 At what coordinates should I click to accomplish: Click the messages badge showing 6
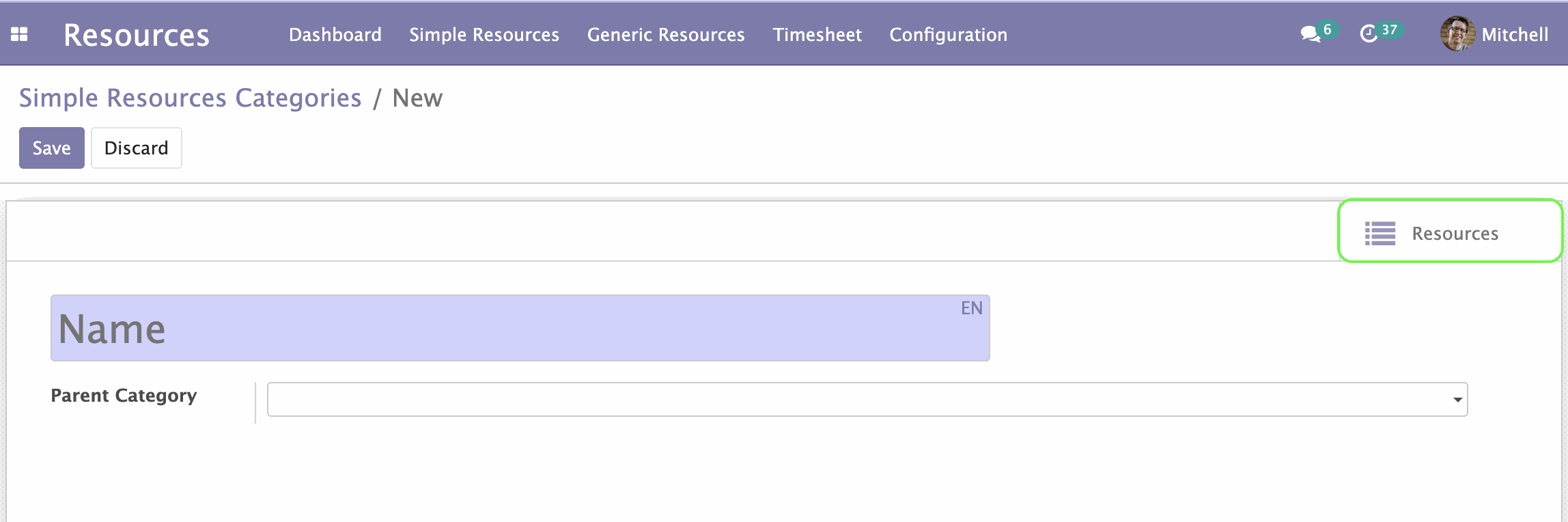(1328, 29)
